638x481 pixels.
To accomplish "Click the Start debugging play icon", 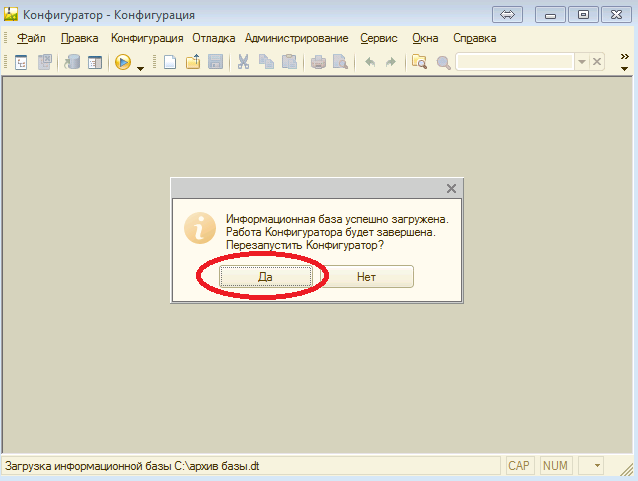I will click(x=123, y=62).
